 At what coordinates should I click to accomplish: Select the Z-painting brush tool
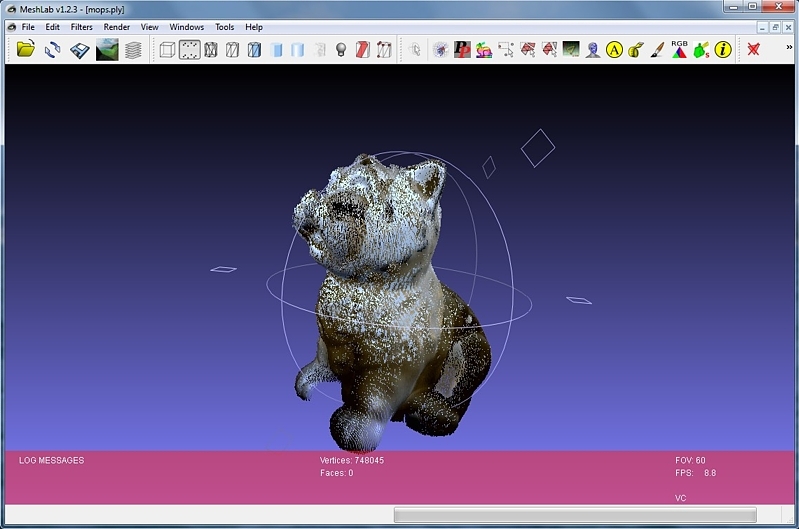click(657, 49)
